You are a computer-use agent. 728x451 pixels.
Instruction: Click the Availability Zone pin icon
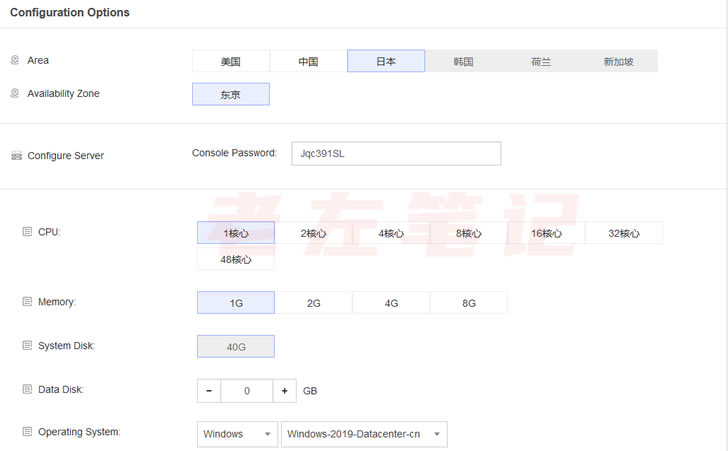coord(15,94)
